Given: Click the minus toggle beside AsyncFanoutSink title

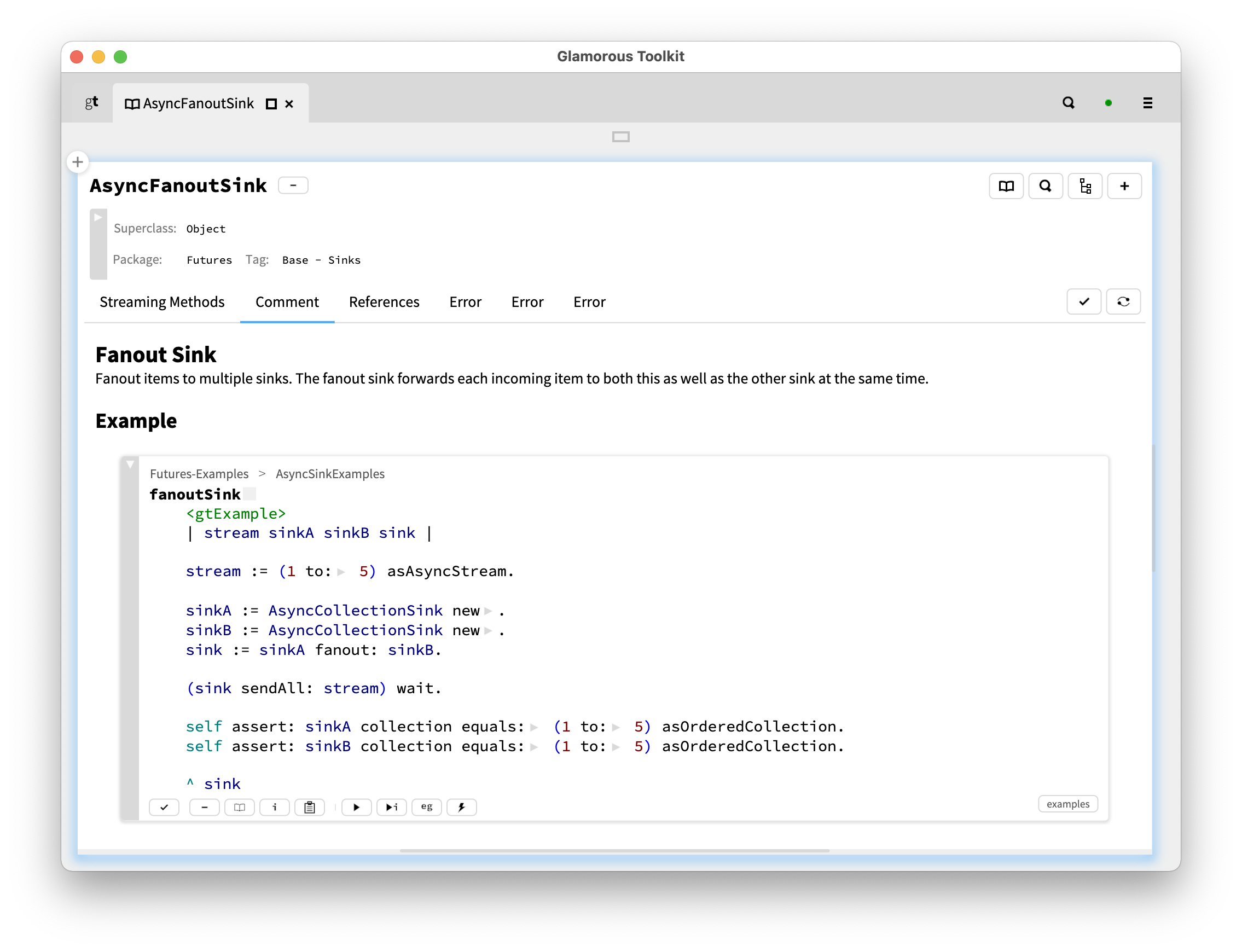Looking at the screenshot, I should tap(293, 185).
